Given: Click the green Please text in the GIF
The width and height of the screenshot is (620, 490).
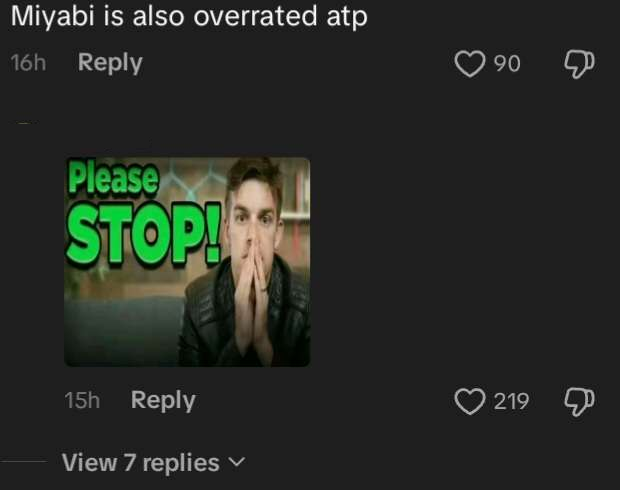Looking at the screenshot, I should pyautogui.click(x=113, y=178).
